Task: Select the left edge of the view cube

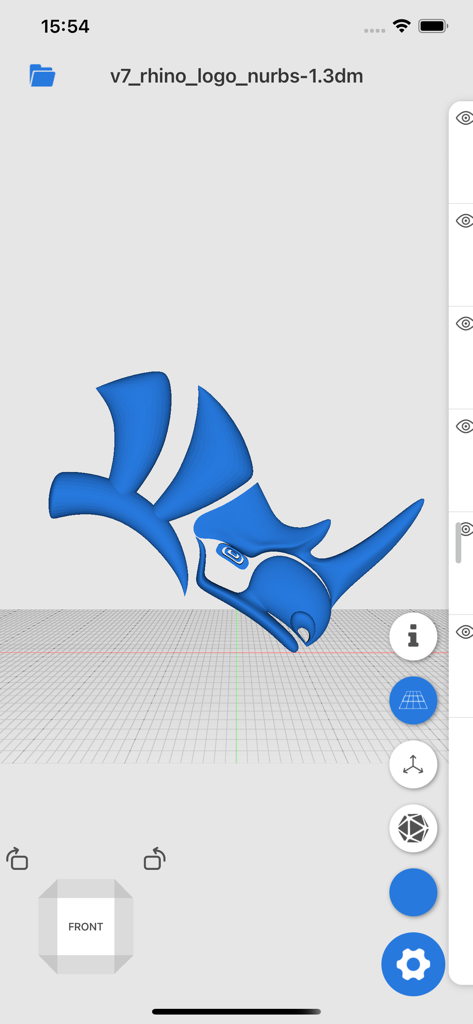Action: 48,927
